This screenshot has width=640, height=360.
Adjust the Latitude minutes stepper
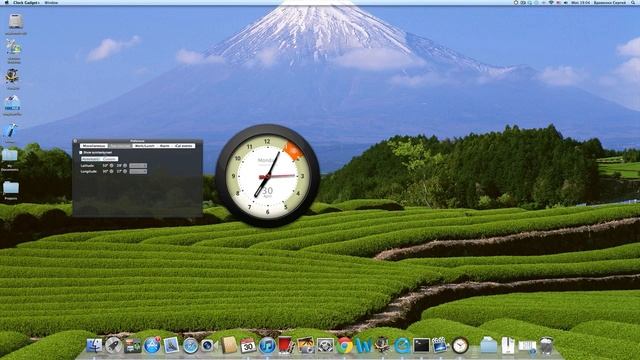pyautogui.click(x=125, y=166)
